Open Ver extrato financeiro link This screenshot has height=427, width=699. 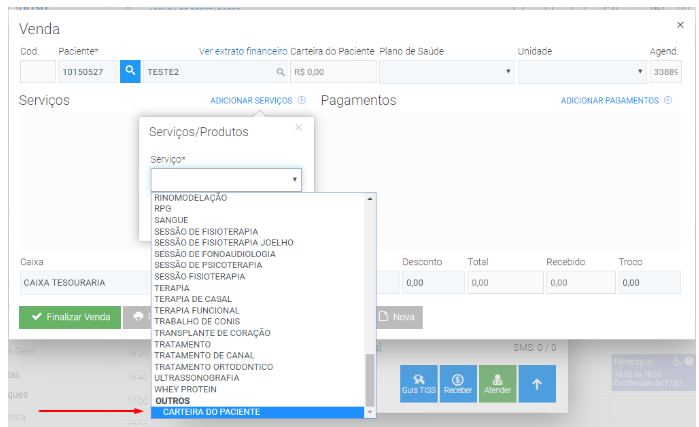[x=243, y=51]
